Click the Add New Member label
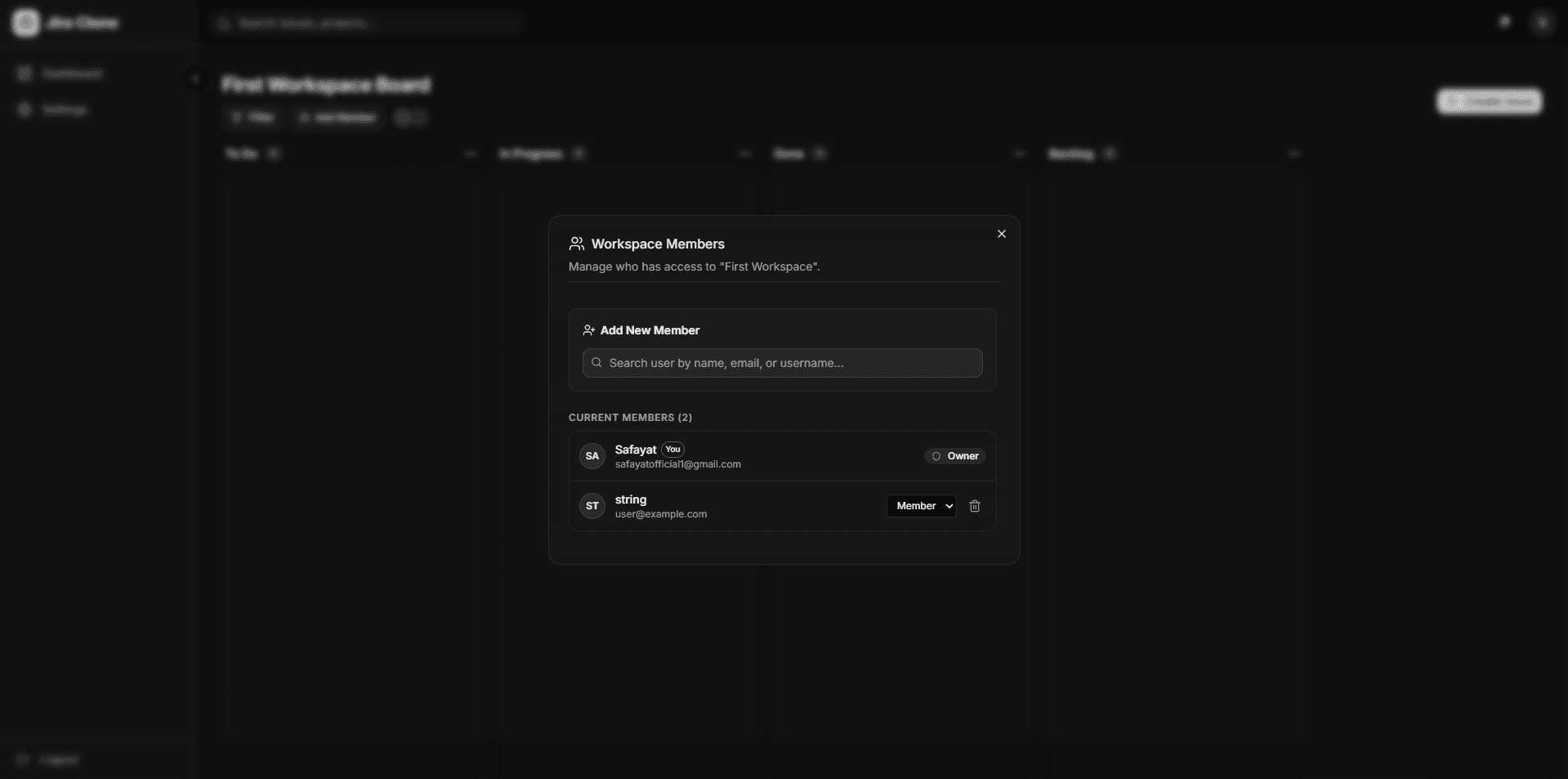Viewport: 1568px width, 779px height. click(x=650, y=330)
